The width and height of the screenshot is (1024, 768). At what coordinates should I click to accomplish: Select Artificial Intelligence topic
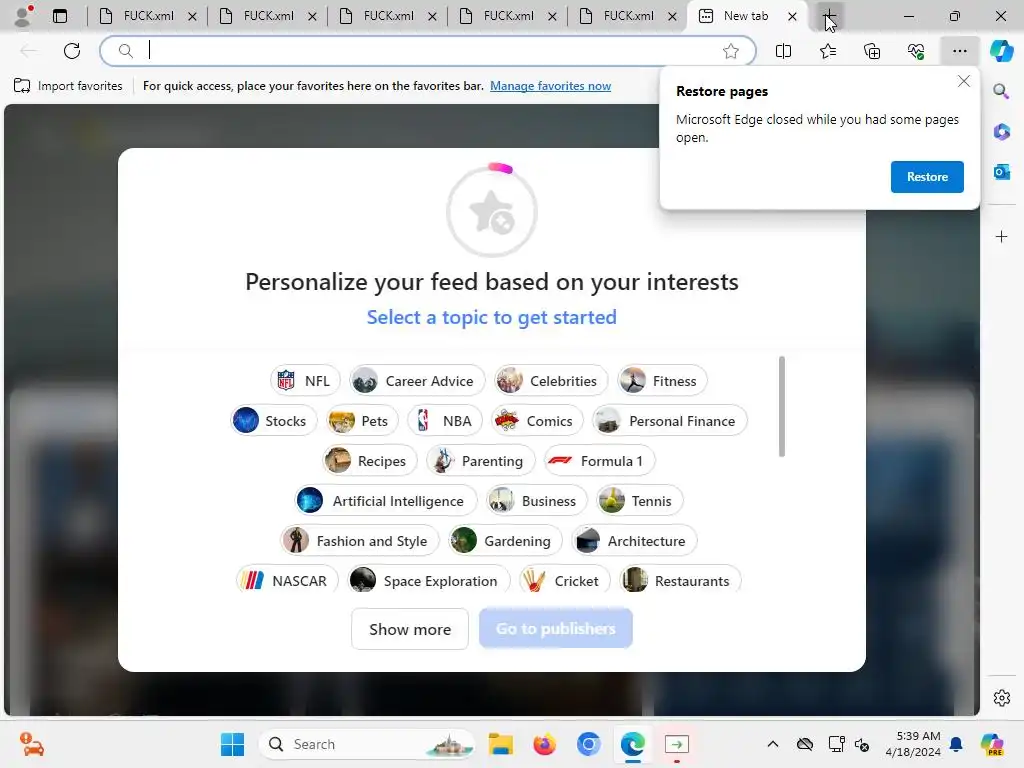pyautogui.click(x=385, y=501)
